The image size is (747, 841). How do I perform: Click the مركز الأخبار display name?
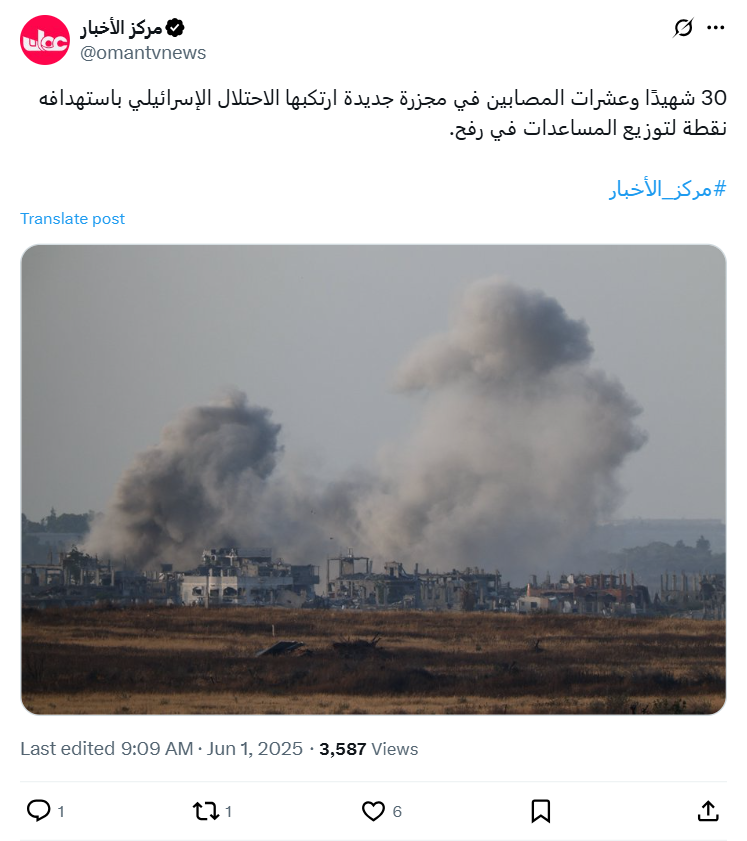121,28
